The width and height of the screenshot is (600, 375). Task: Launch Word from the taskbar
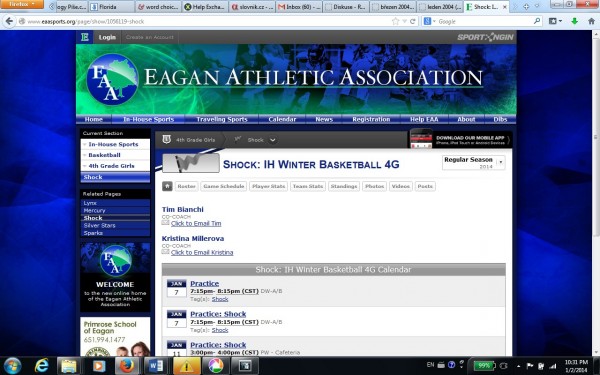coord(156,366)
